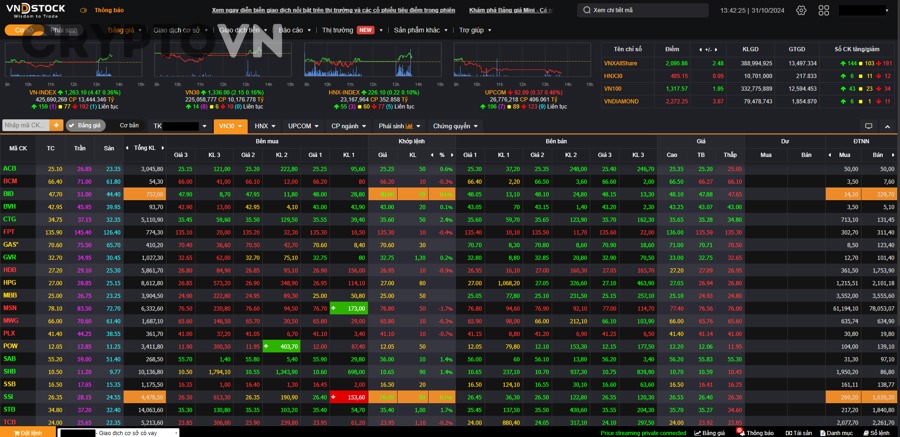Open Khám phá Bảng giá Mini link

[511, 10]
